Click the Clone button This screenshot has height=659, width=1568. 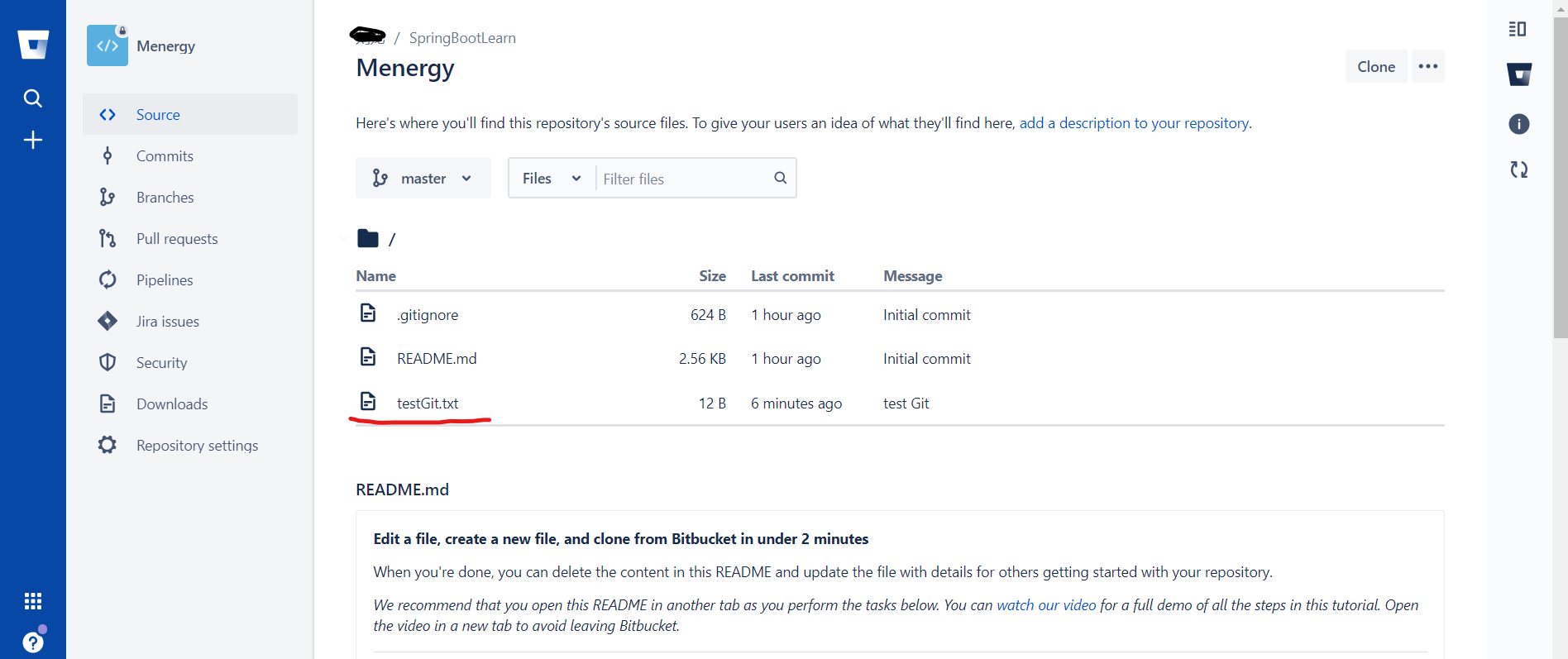[1375, 66]
